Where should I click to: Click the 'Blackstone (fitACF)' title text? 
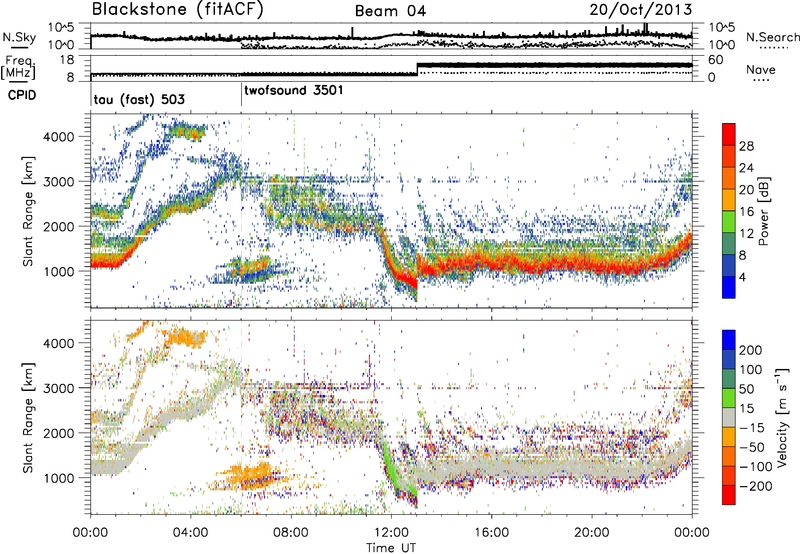178,10
